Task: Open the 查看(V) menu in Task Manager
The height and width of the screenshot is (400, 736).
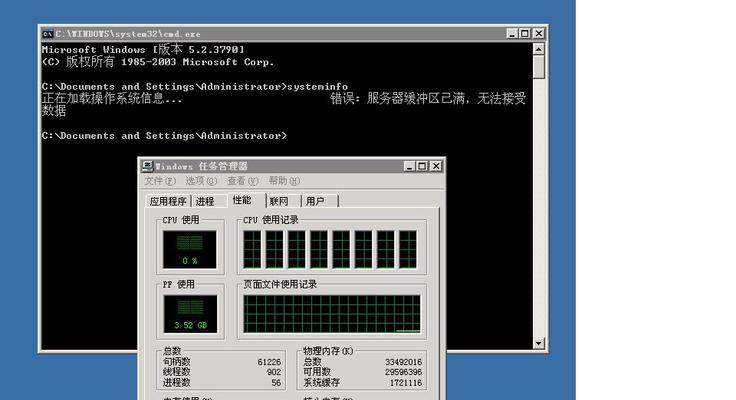Action: 243,181
